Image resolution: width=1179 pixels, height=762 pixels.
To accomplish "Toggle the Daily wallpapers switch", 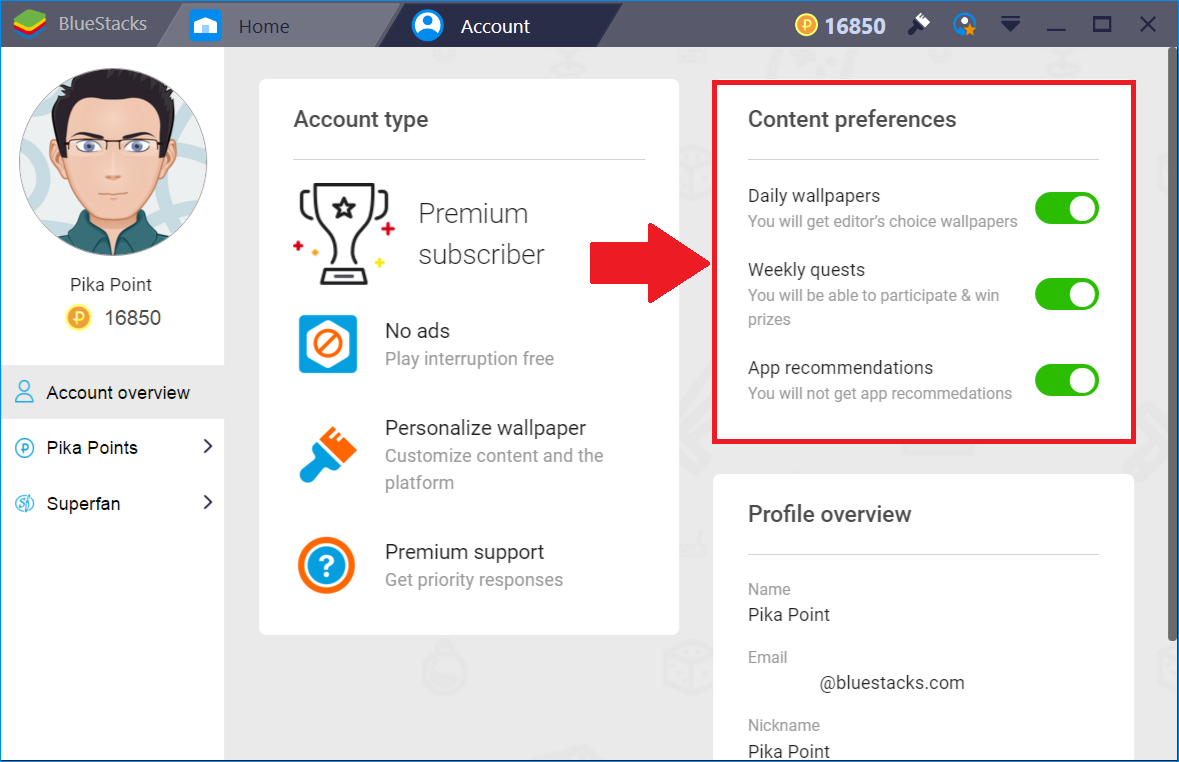I will click(x=1067, y=208).
